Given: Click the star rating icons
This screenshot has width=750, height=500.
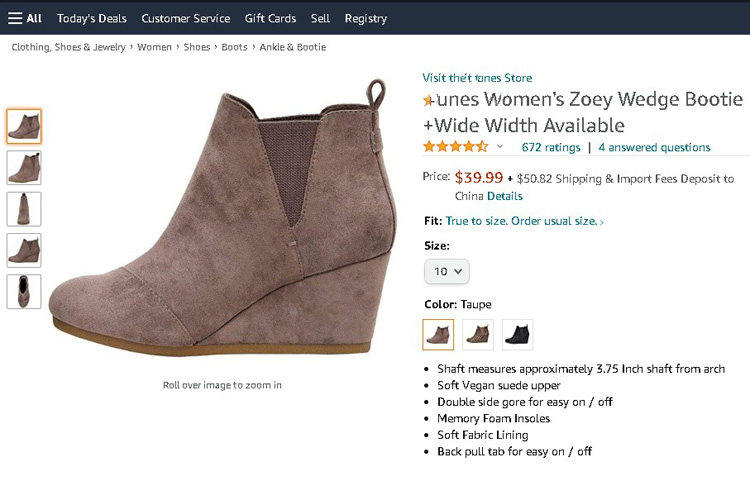Looking at the screenshot, I should 455,147.
